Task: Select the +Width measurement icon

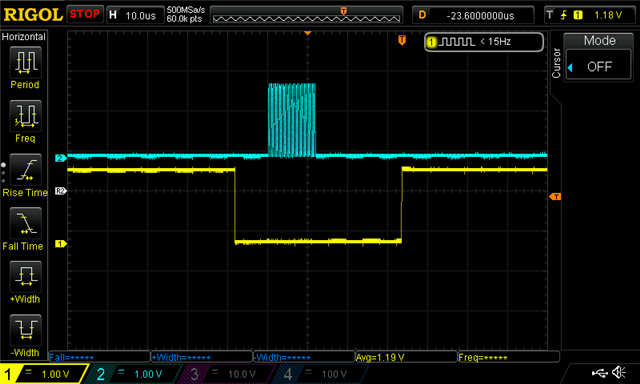Action: [25, 277]
